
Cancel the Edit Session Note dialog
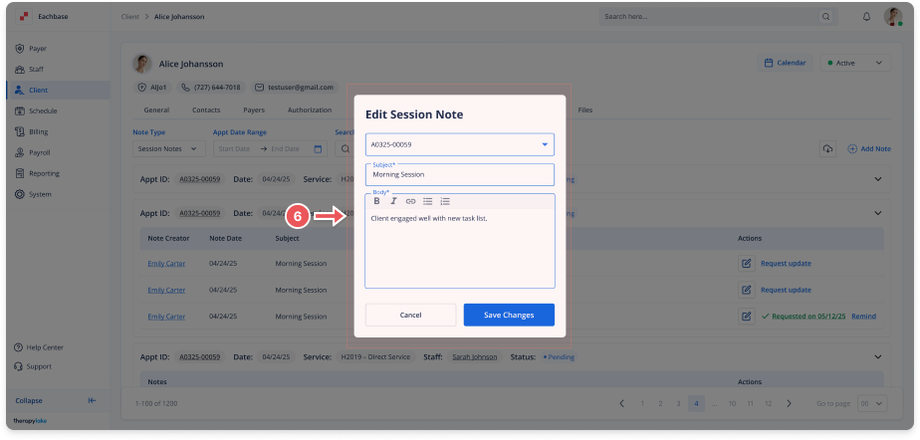[410, 315]
